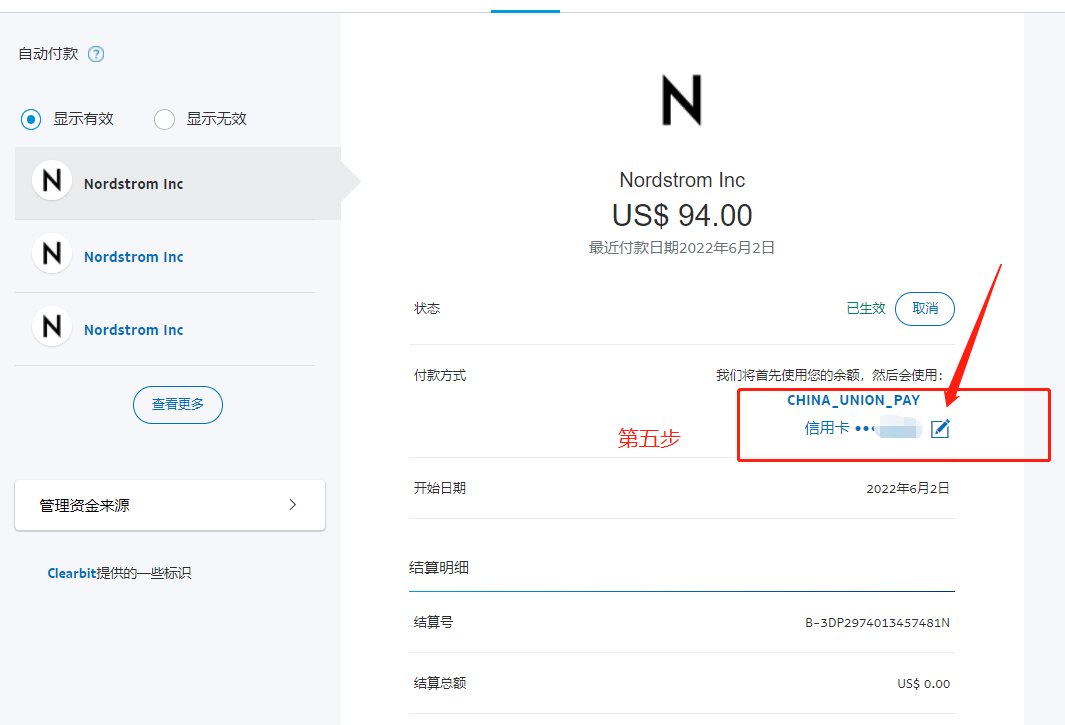The width and height of the screenshot is (1065, 725).
Task: Open the edit pencil icon beside the credit card
Action: (939, 428)
